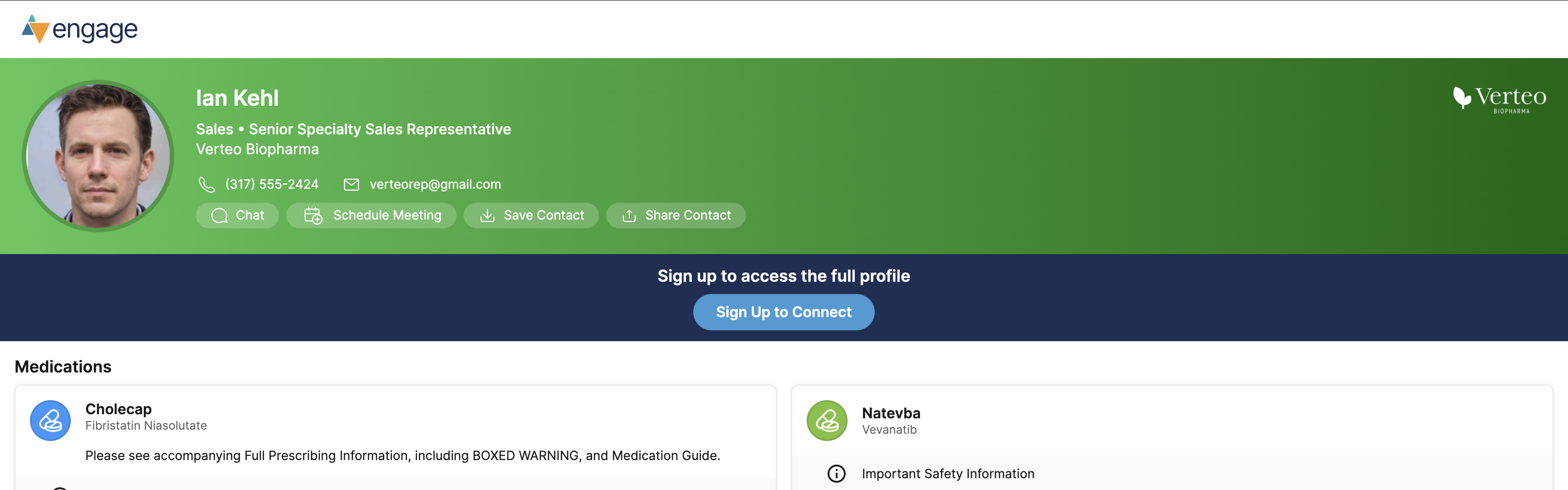This screenshot has width=1568, height=490.
Task: Open Ian Kehl's profile photo
Action: [x=98, y=156]
